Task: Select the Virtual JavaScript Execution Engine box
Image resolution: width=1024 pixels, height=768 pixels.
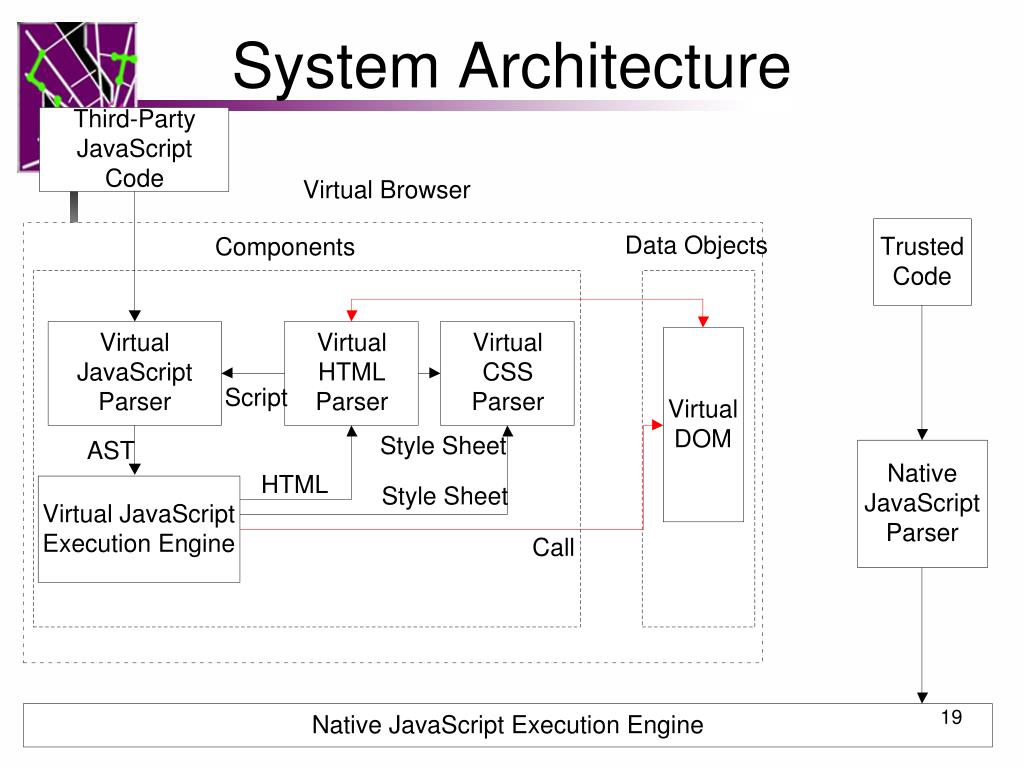Action: 139,529
